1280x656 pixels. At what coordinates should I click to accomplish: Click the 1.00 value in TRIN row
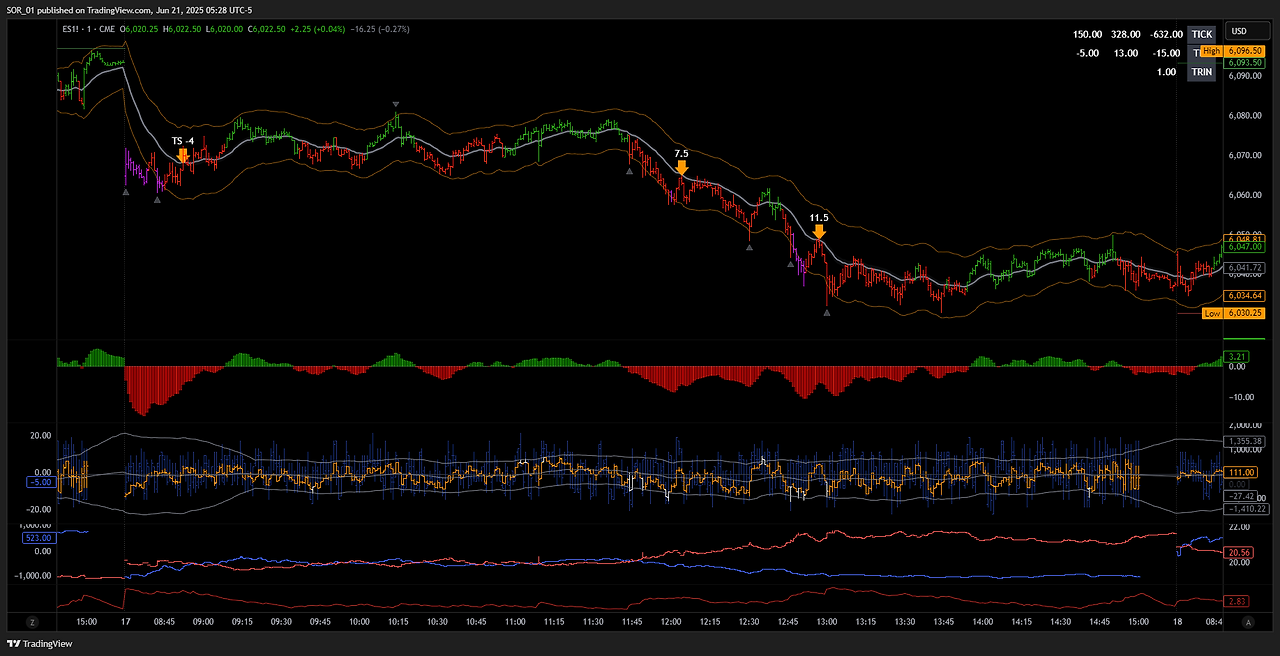1166,72
